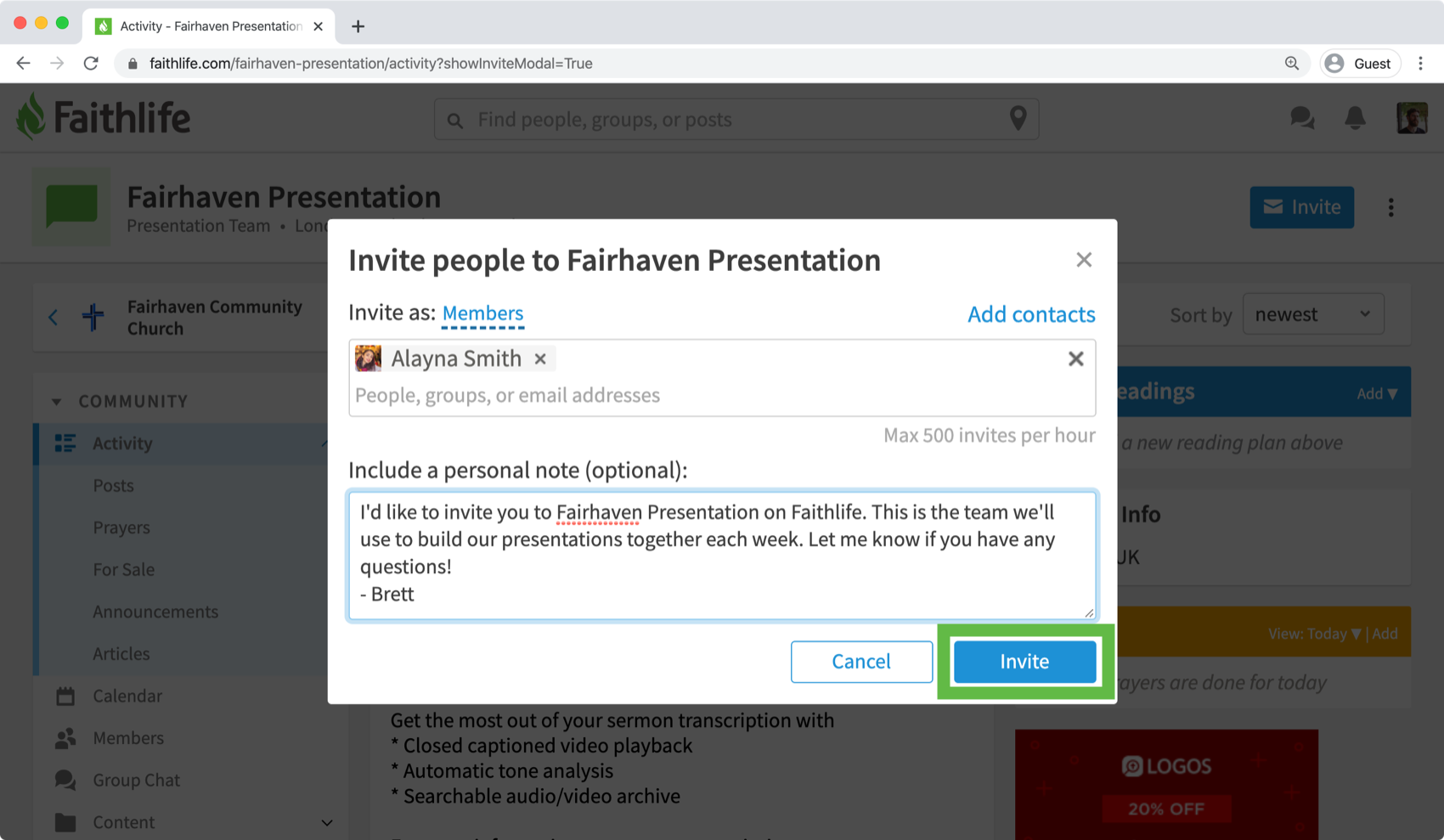The width and height of the screenshot is (1444, 840).
Task: Open Calendar in sidebar
Action: 127,696
